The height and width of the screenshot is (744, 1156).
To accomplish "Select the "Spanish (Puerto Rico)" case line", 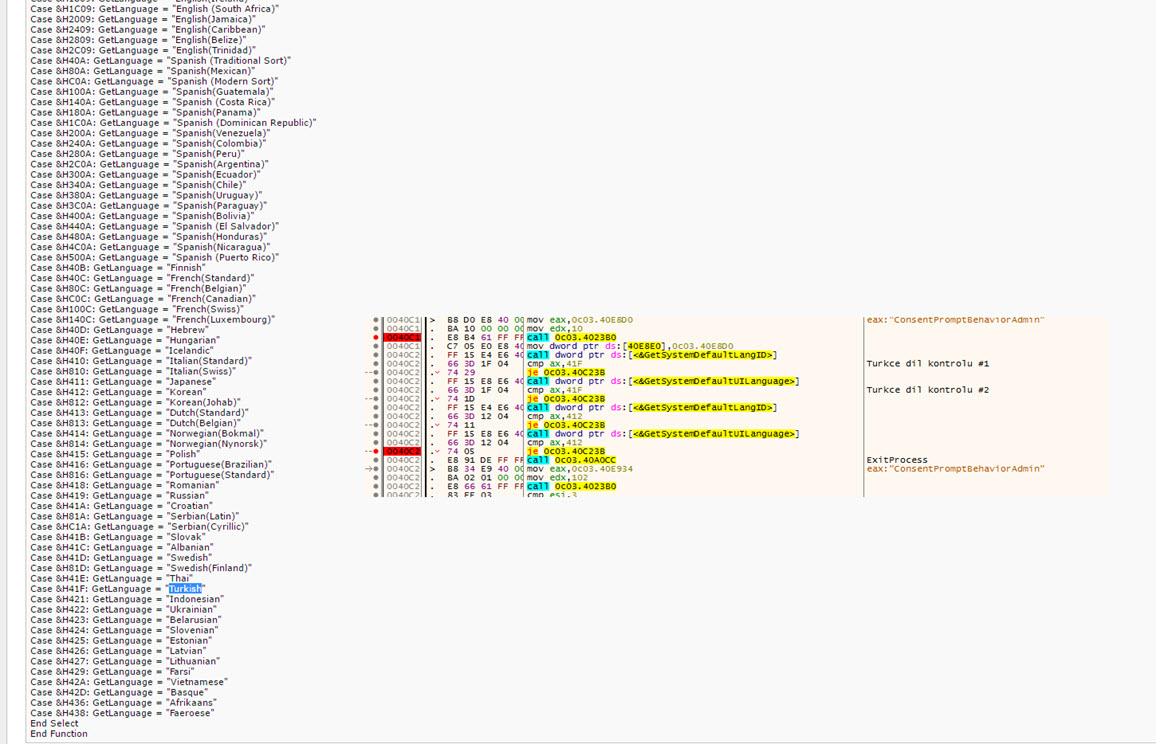I will [x=154, y=257].
